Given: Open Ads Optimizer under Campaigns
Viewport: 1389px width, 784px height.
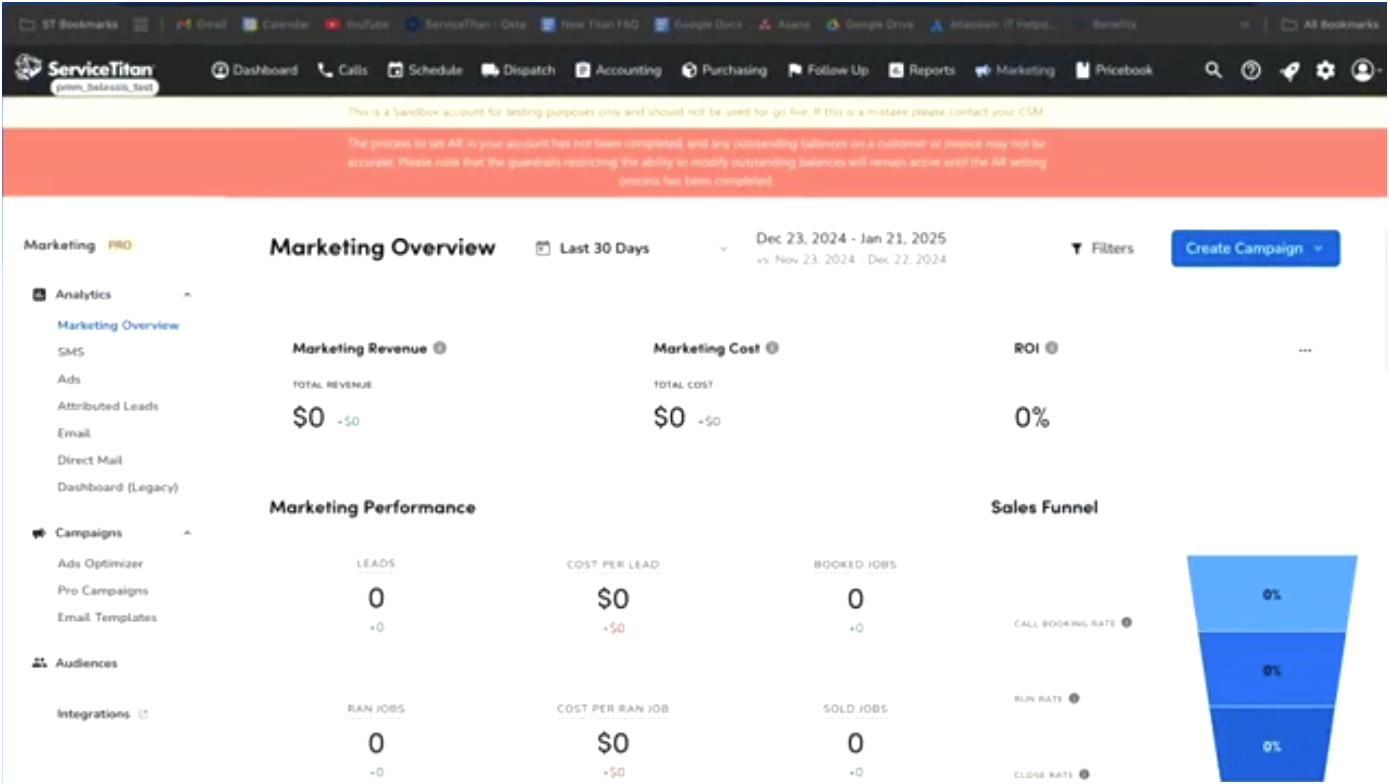Looking at the screenshot, I should coord(100,563).
